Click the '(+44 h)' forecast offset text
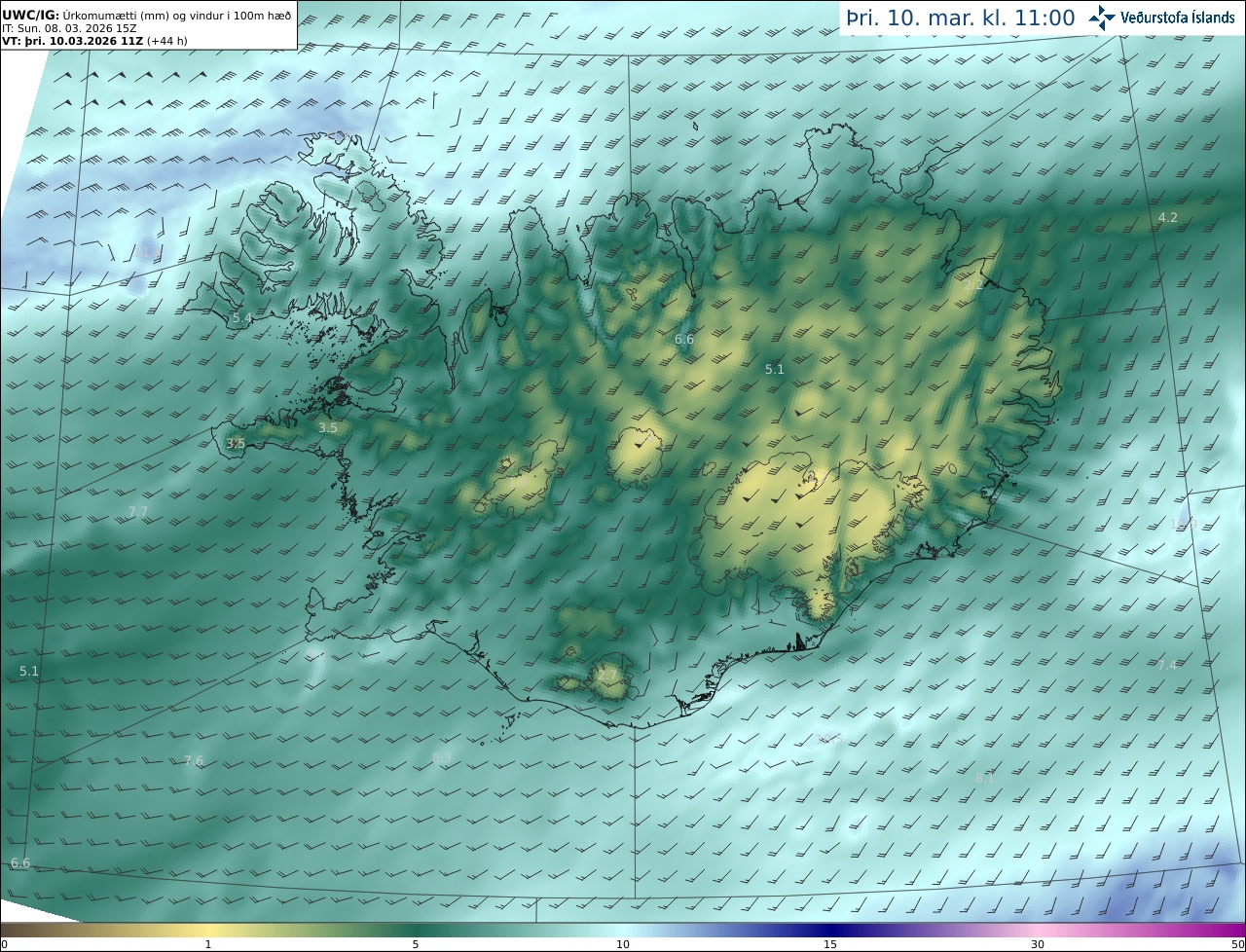Image resolution: width=1246 pixels, height=952 pixels. (167, 41)
